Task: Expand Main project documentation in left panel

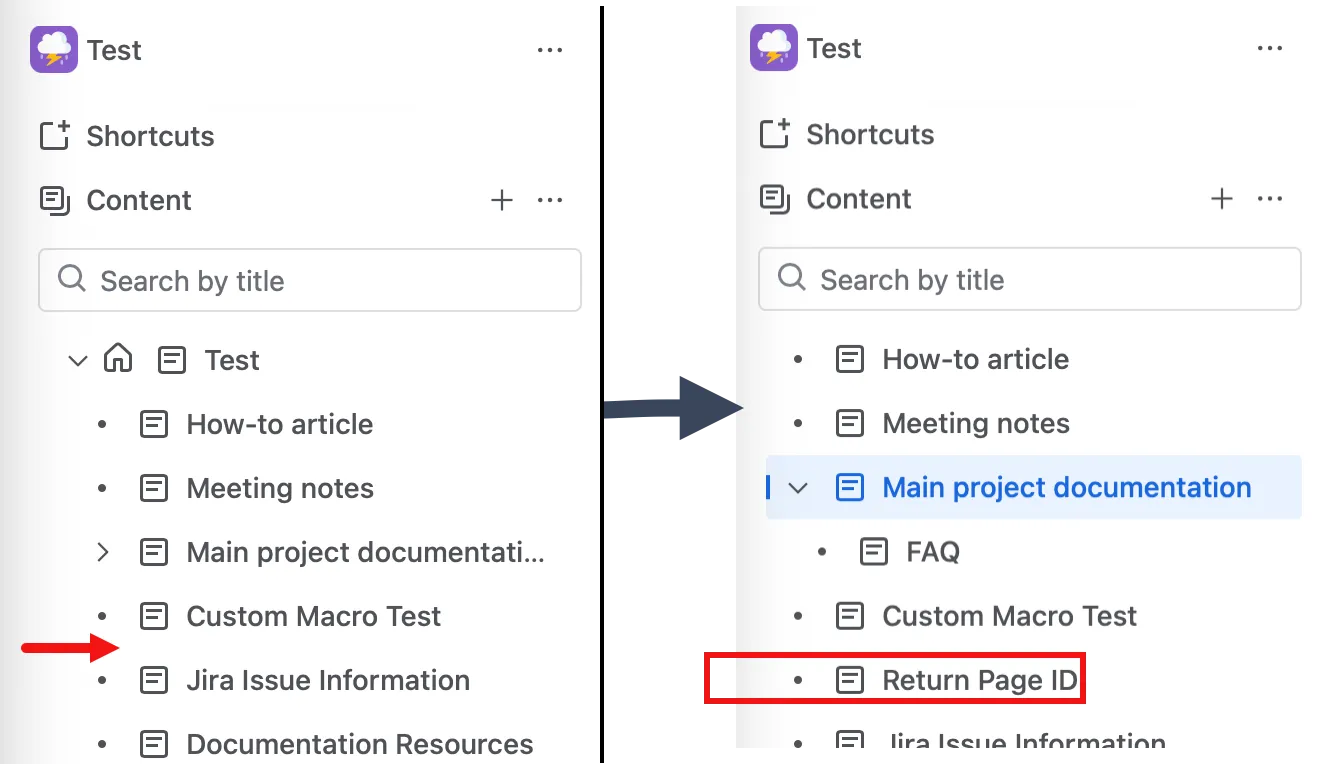Action: (102, 552)
